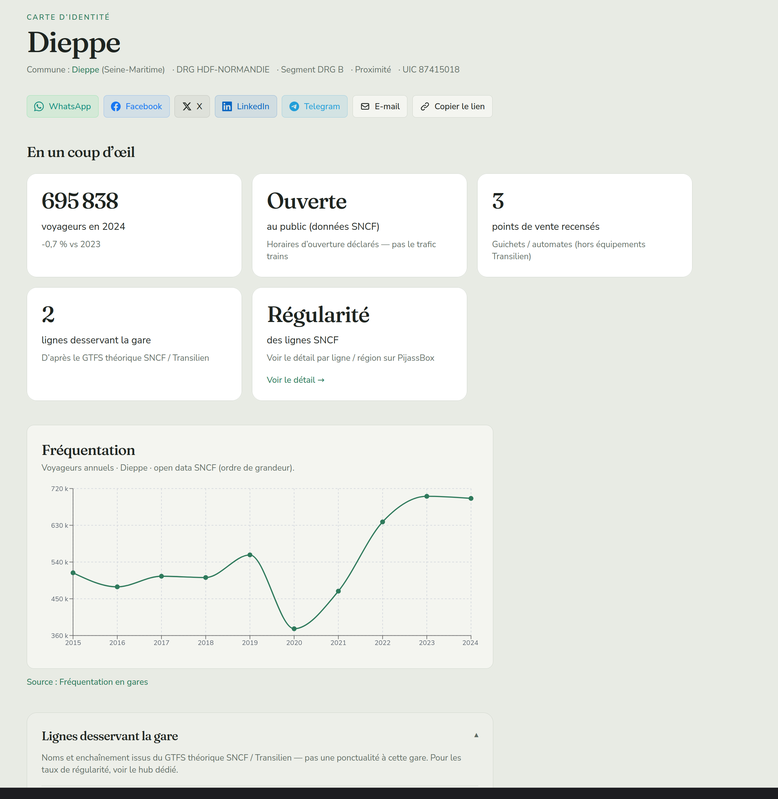778x799 pixels.
Task: Click the Copier le lien button
Action: click(452, 106)
